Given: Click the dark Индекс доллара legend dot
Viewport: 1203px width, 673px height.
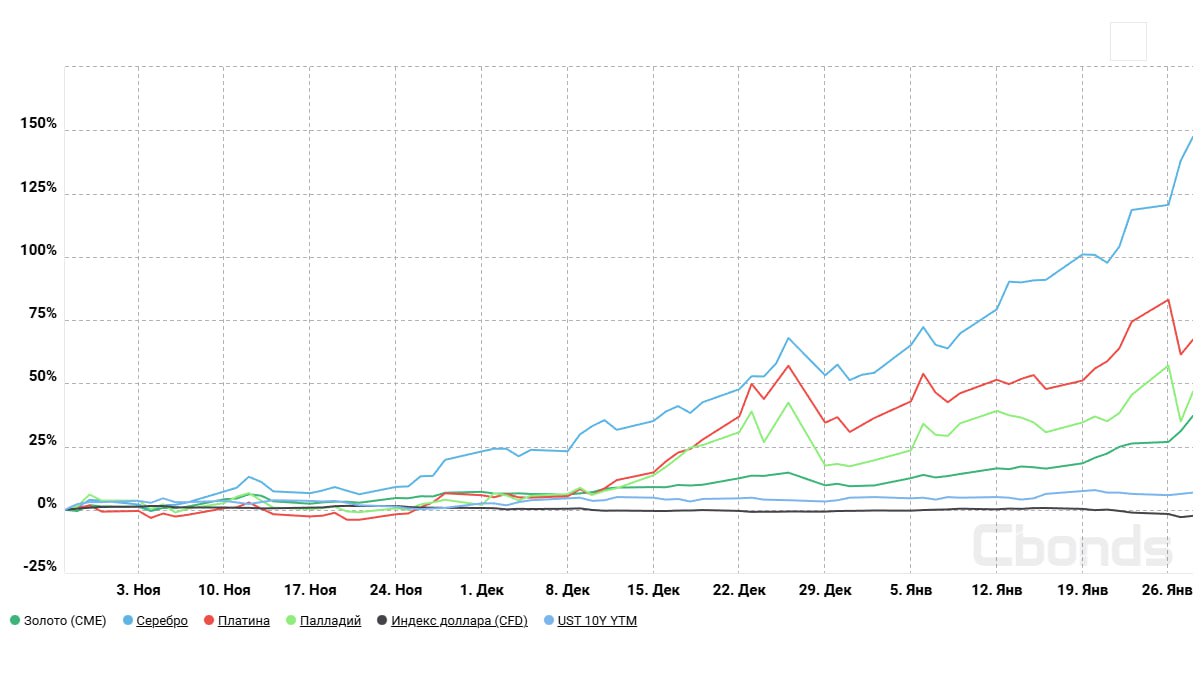Looking at the screenshot, I should (x=382, y=621).
